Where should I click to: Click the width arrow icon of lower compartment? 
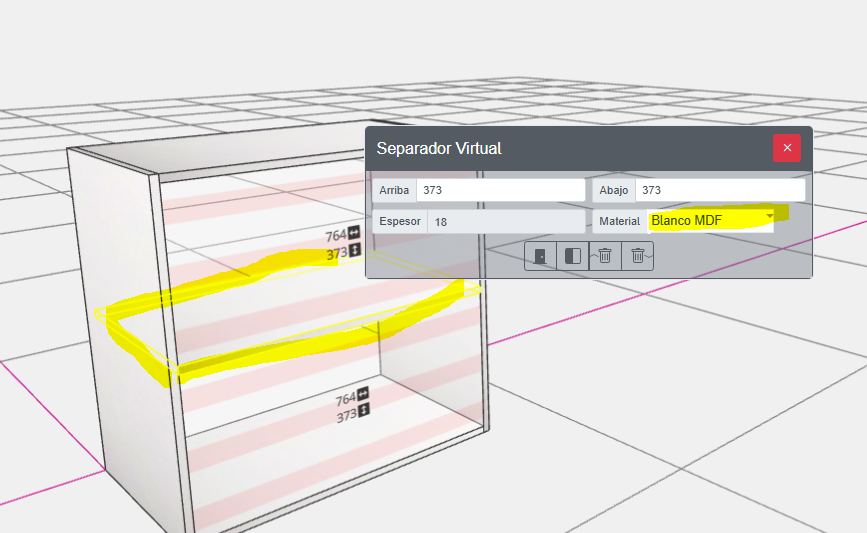click(363, 394)
